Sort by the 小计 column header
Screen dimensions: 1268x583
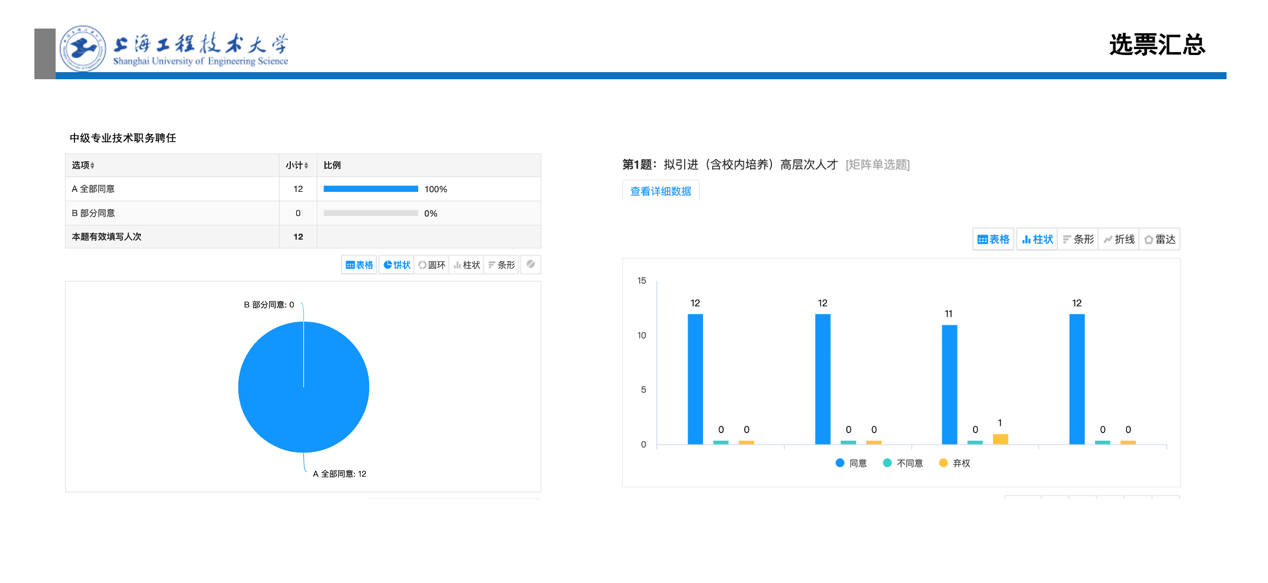[297, 165]
